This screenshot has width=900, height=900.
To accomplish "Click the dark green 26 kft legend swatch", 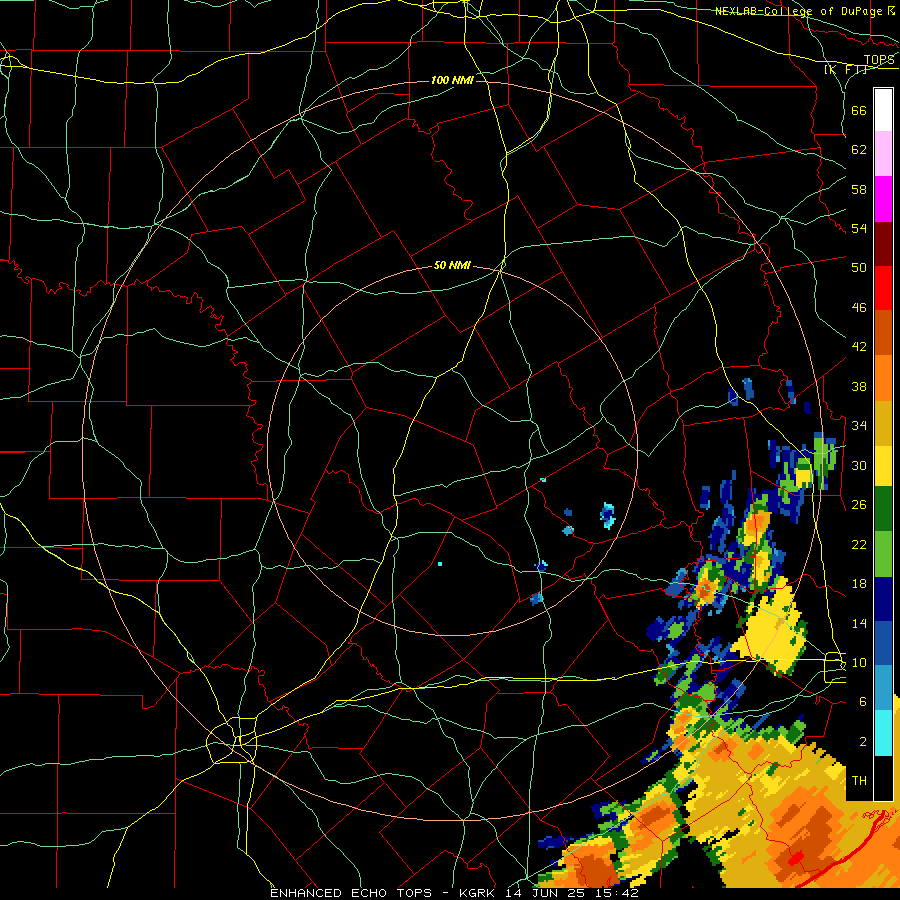I will pos(883,509).
